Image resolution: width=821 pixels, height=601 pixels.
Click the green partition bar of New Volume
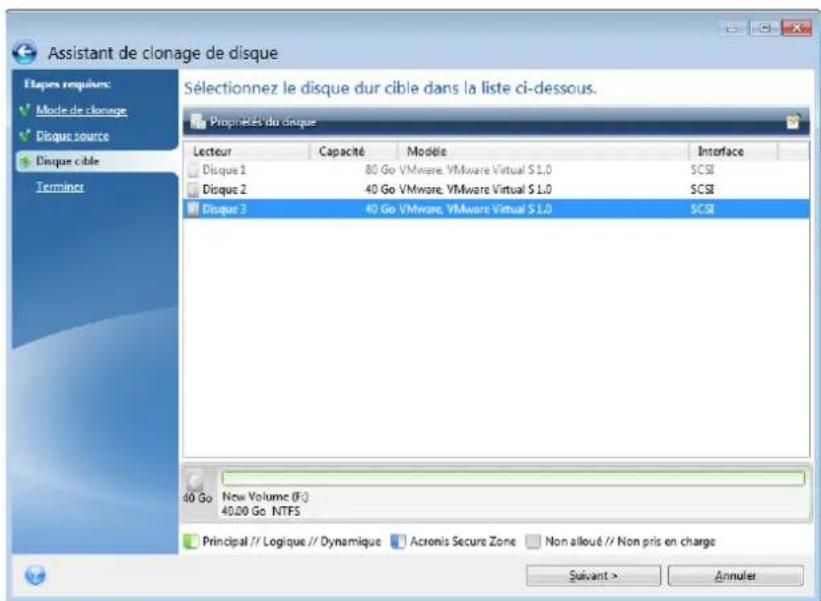pyautogui.click(x=513, y=478)
